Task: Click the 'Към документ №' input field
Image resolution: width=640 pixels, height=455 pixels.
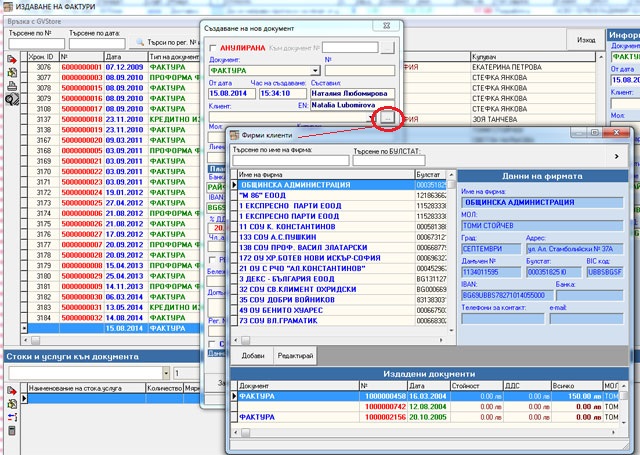Action: click(x=350, y=48)
